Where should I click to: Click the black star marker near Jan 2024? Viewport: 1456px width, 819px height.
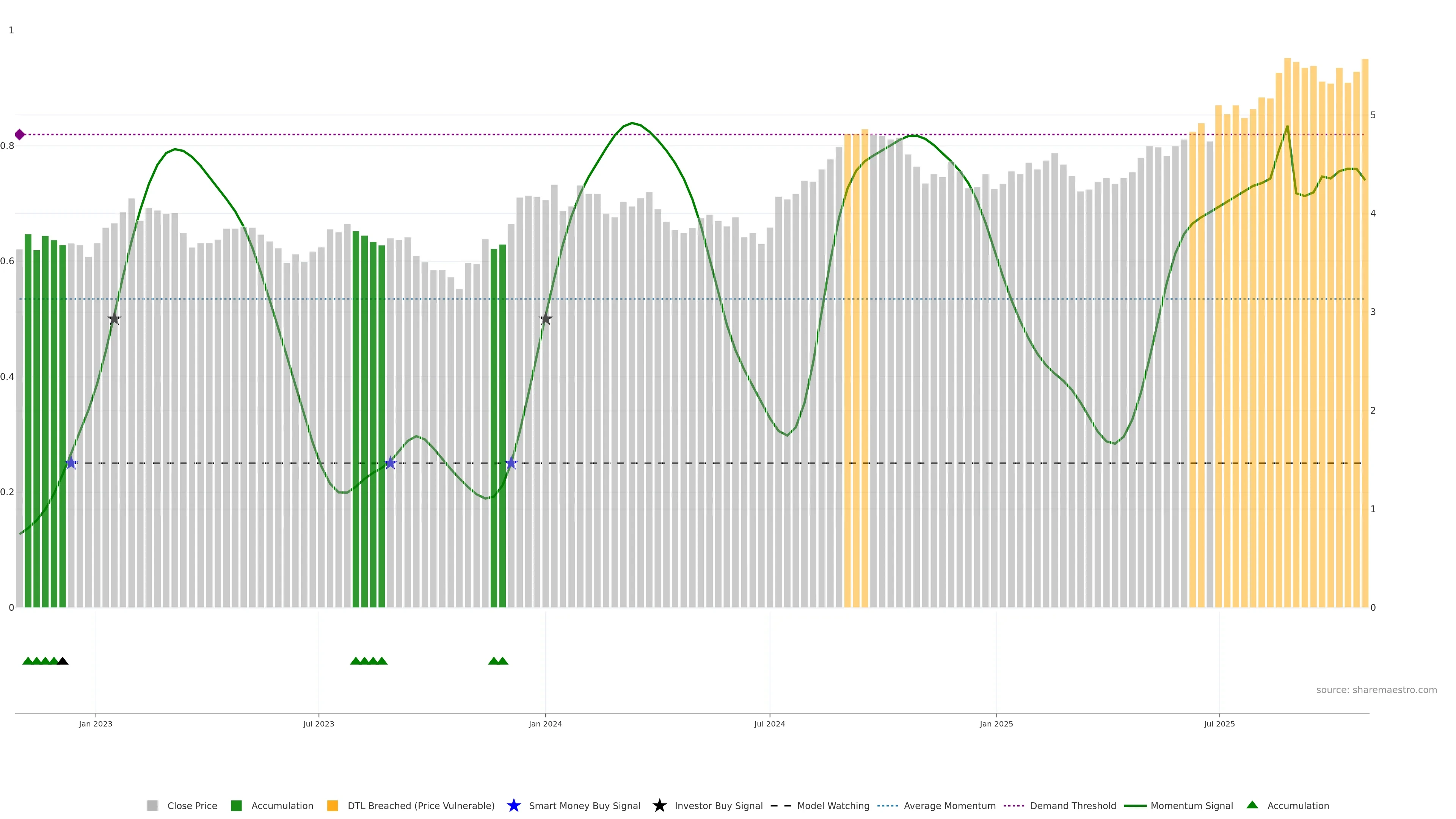[x=546, y=319]
